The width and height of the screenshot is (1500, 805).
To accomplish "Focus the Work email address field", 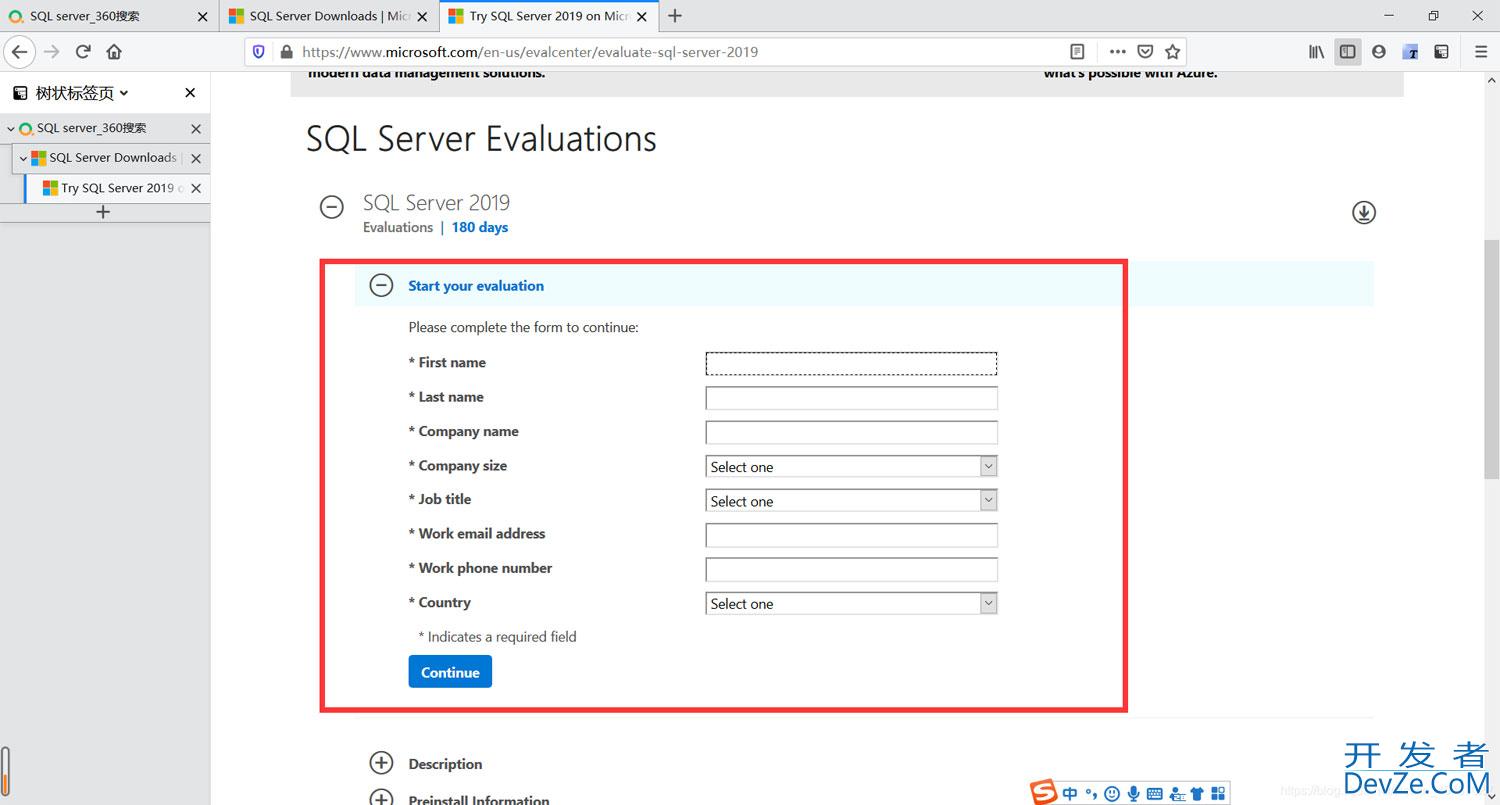I will [852, 535].
